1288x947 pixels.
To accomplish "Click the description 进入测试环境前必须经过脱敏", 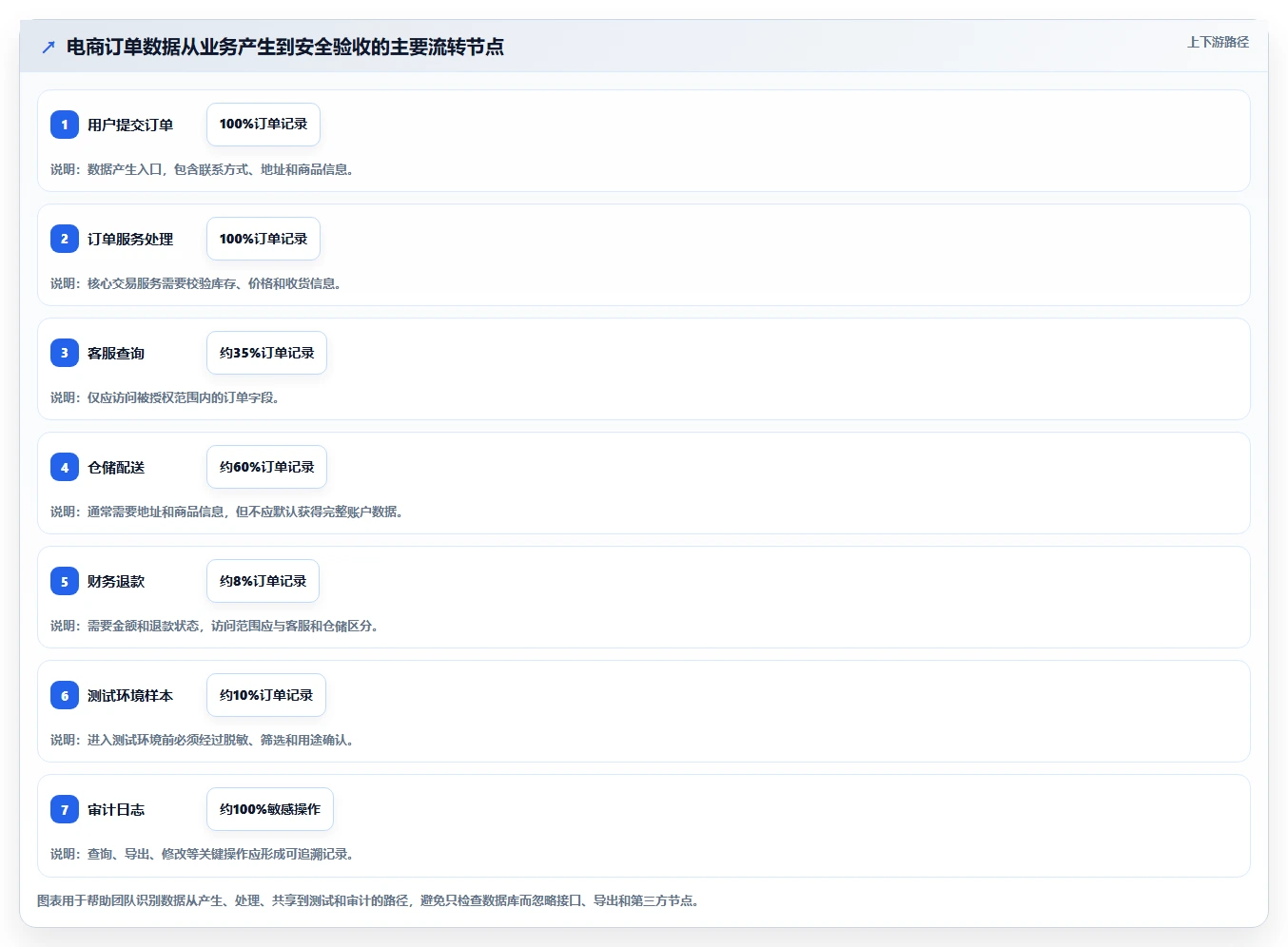I will 205,740.
